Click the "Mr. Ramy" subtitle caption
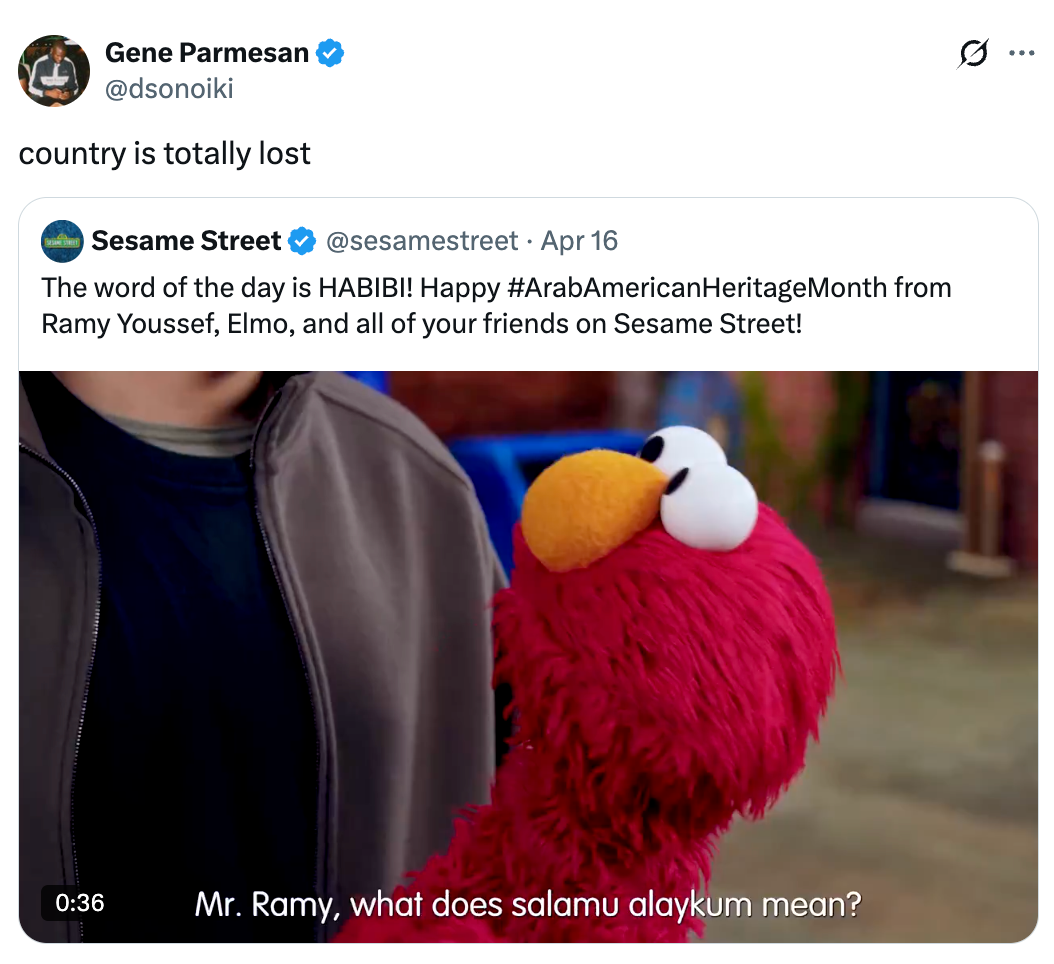Image resolution: width=1054 pixels, height=964 pixels. point(527,905)
